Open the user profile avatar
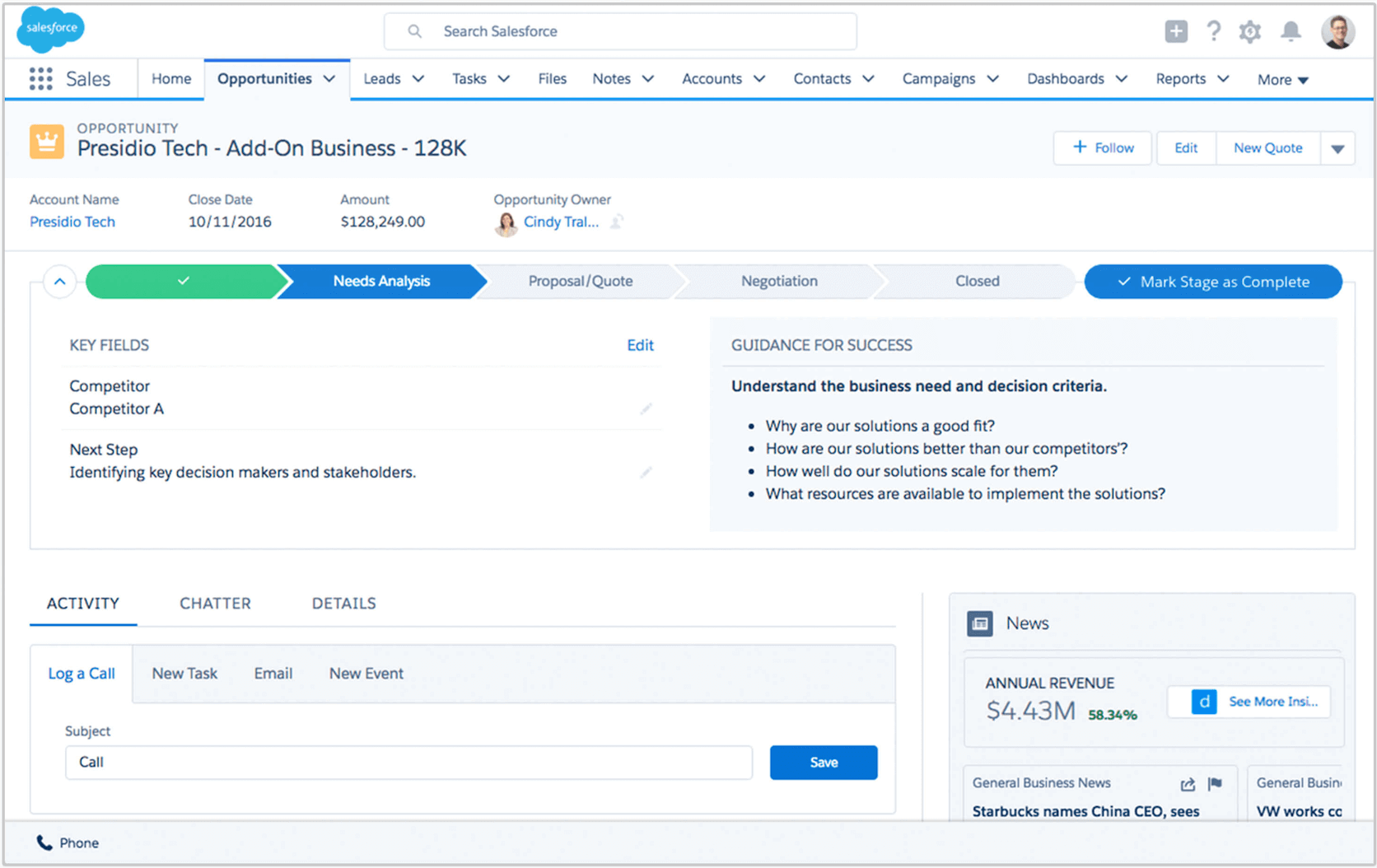Screen dimensions: 1377x868 1337,31
